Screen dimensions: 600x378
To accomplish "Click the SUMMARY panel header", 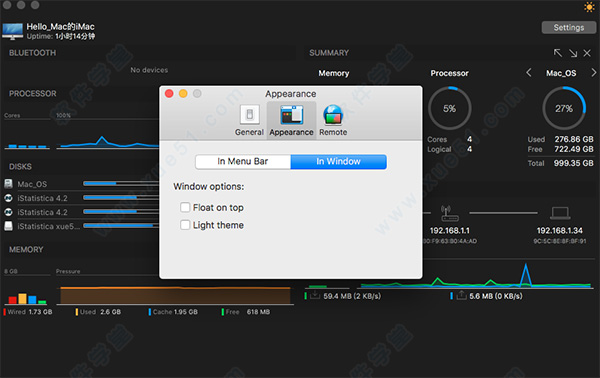I will point(329,53).
